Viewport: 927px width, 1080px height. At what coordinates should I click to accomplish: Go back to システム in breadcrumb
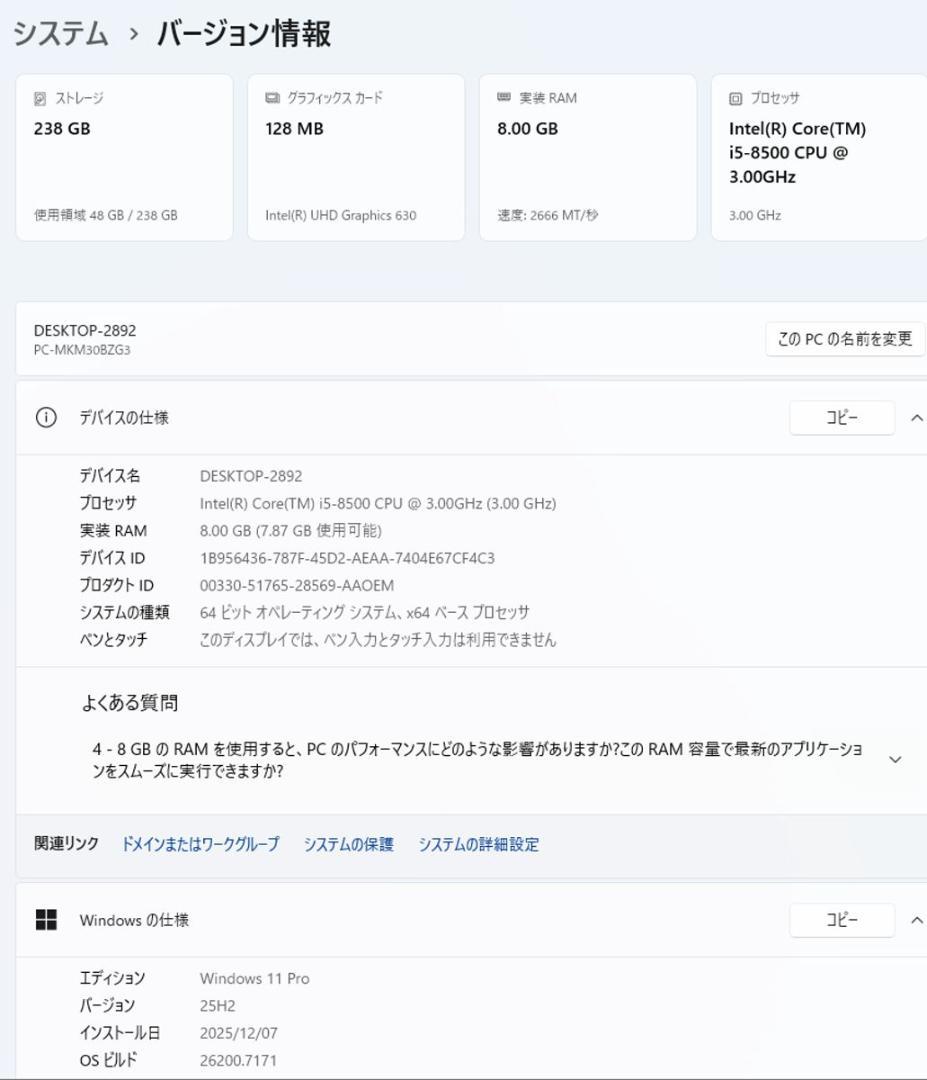tap(61, 33)
